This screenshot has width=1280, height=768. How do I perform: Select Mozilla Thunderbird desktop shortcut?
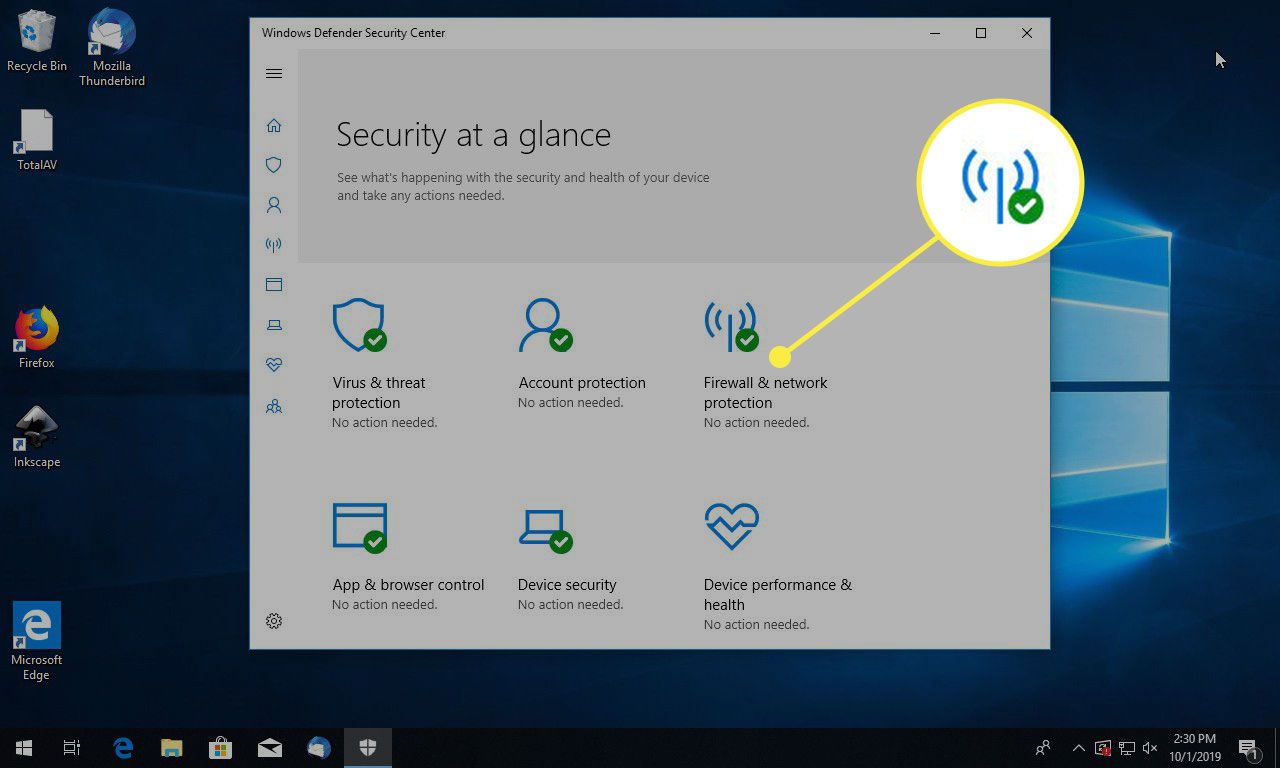click(x=112, y=48)
